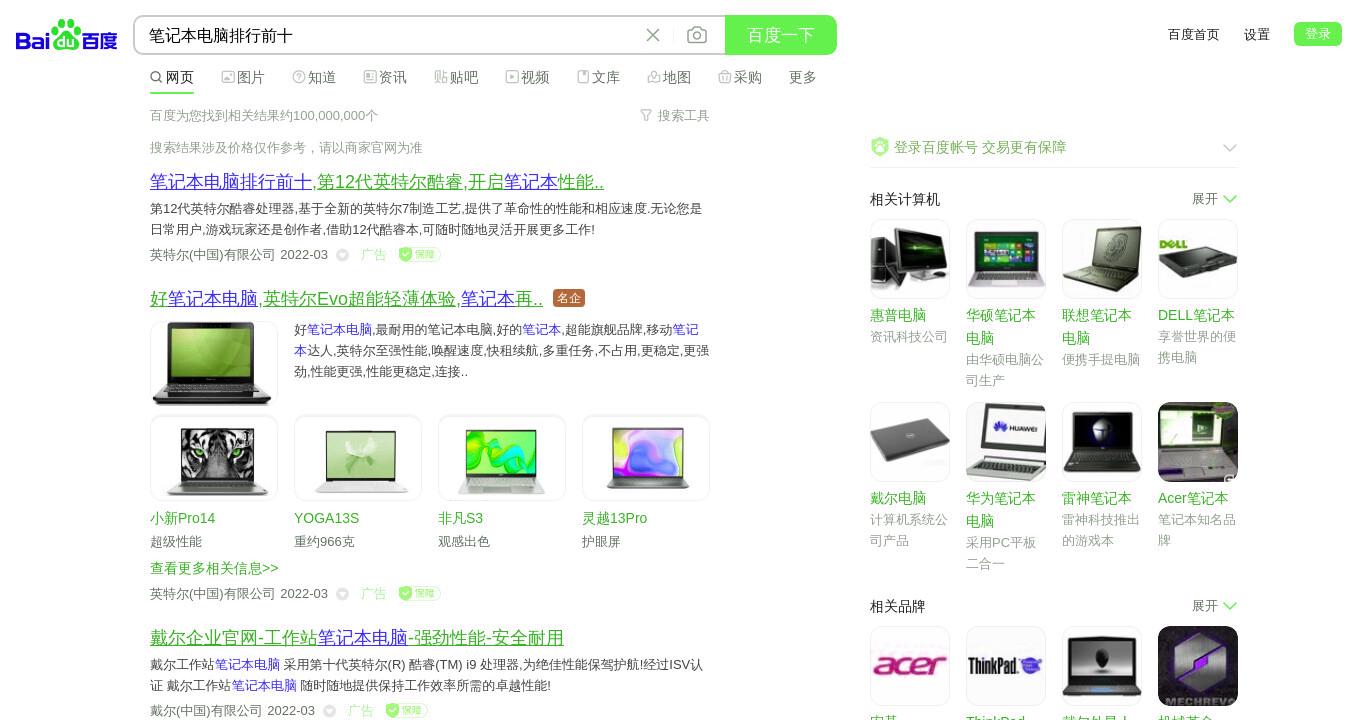Click the 百度一下 search button
This screenshot has height=720, width=1366.
pos(781,35)
